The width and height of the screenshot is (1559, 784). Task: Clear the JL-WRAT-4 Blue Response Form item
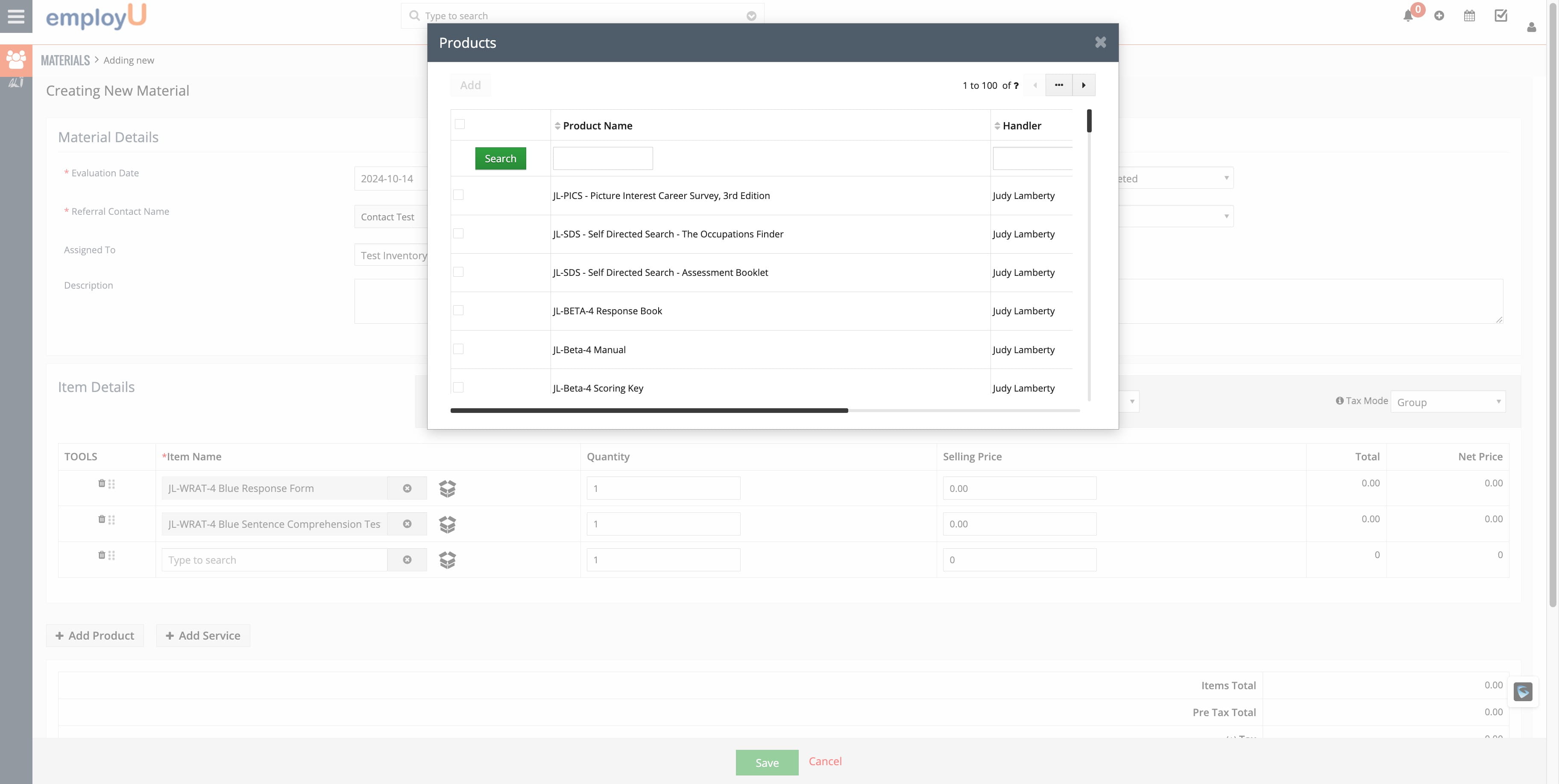[407, 488]
